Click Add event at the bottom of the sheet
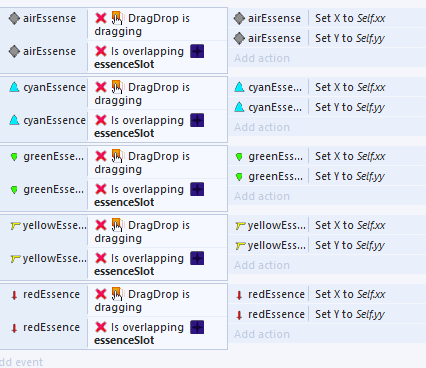 point(21,362)
